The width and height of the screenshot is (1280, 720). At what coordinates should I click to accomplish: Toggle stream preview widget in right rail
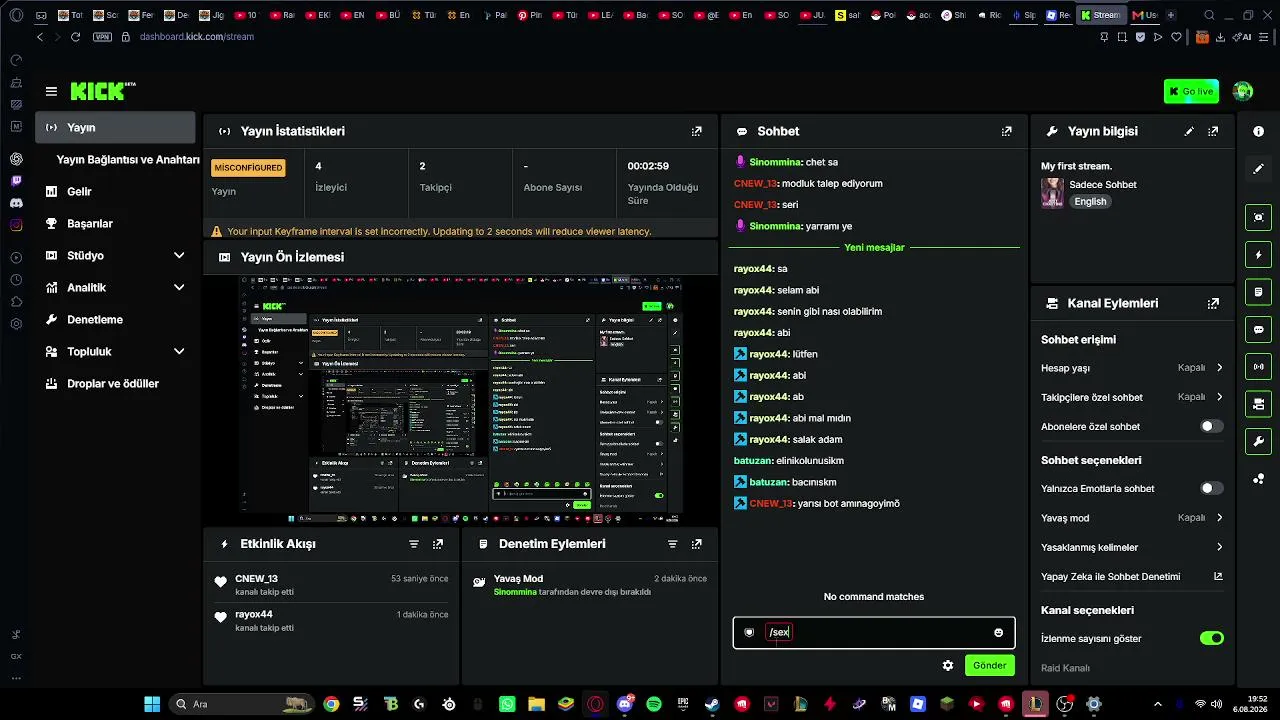point(1258,217)
